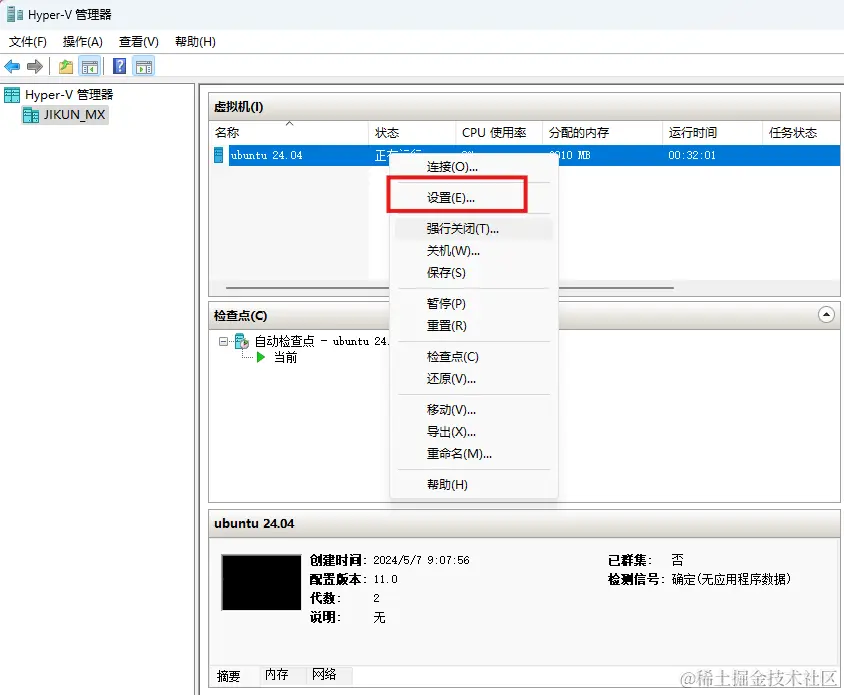Choose 重命名(M)... from context menu
This screenshot has width=844, height=695.
pyautogui.click(x=474, y=454)
